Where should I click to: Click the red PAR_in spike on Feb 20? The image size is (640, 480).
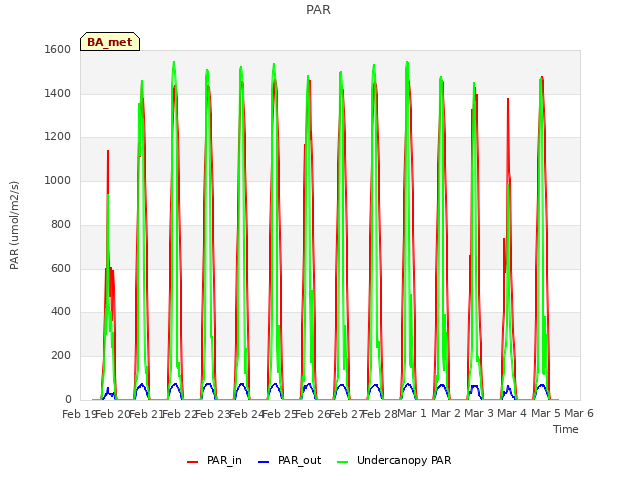[108, 171]
